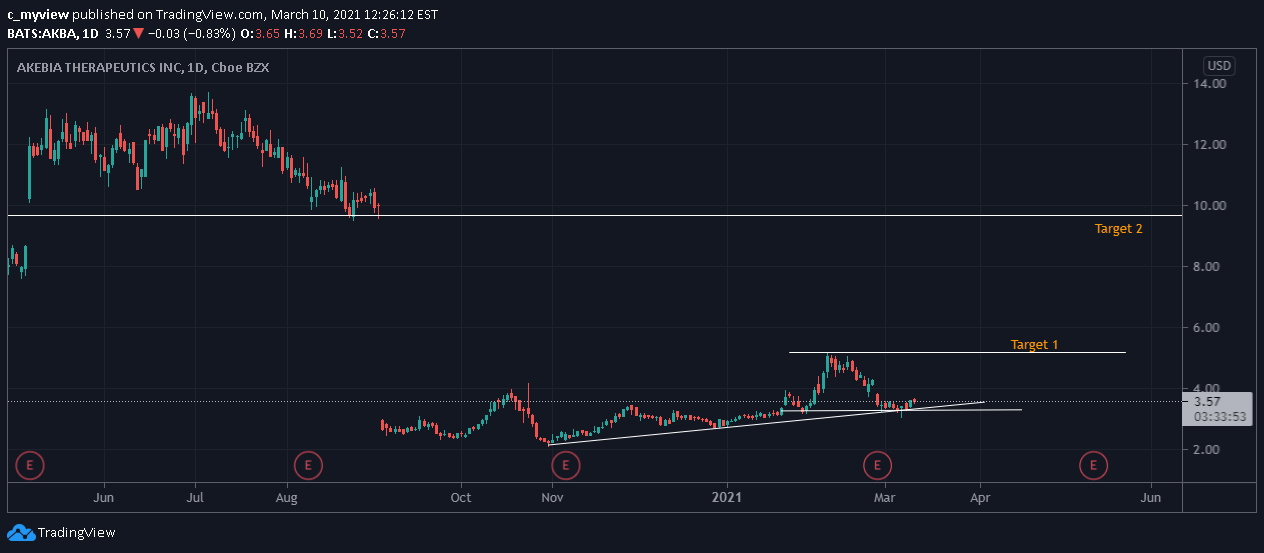Click the earnings marker at November

(x=566, y=465)
